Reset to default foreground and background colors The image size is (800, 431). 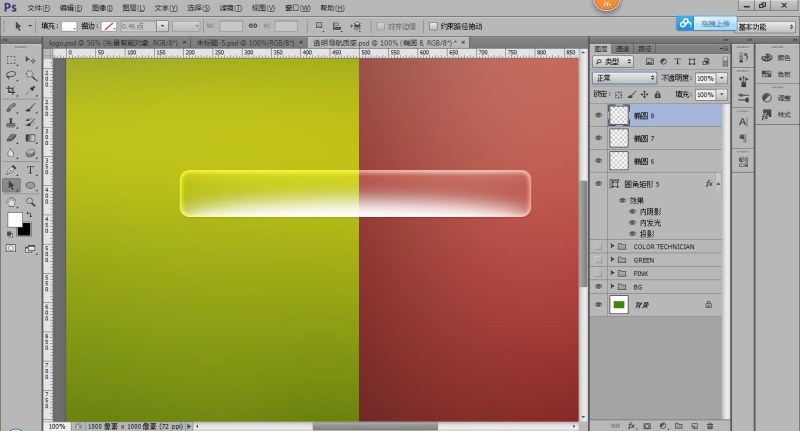(x=9, y=234)
